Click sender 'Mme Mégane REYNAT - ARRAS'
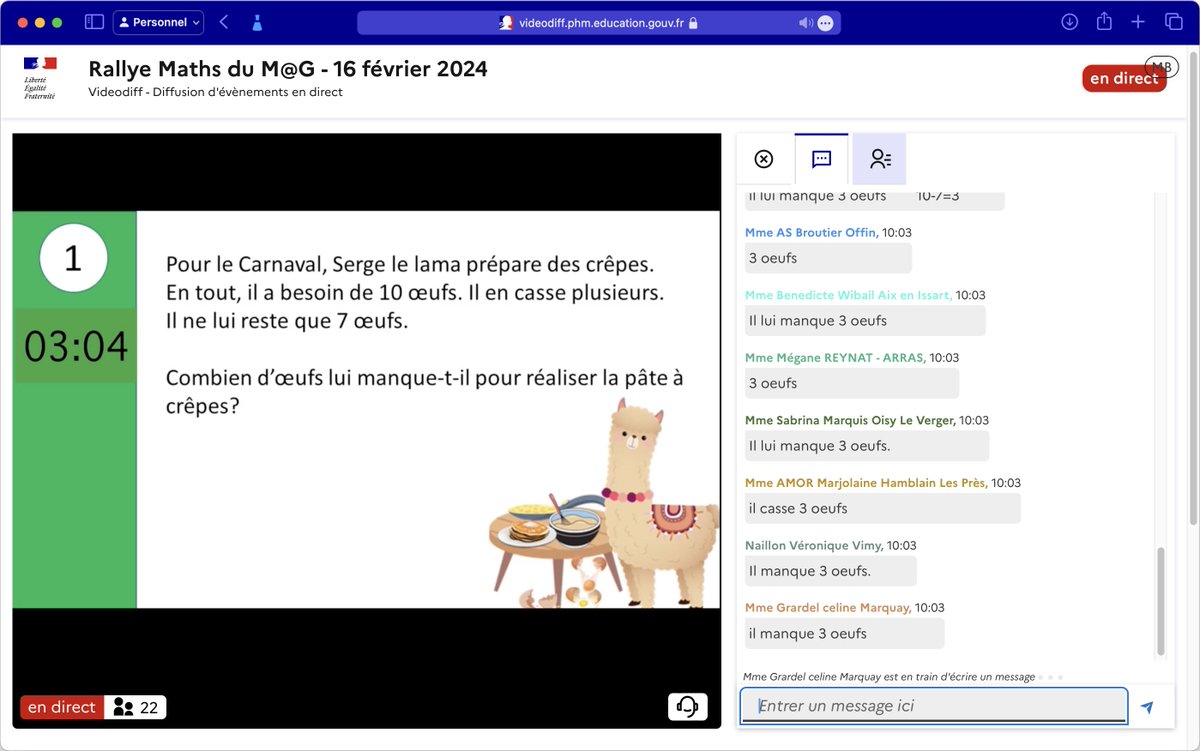The image size is (1200, 751). [836, 358]
